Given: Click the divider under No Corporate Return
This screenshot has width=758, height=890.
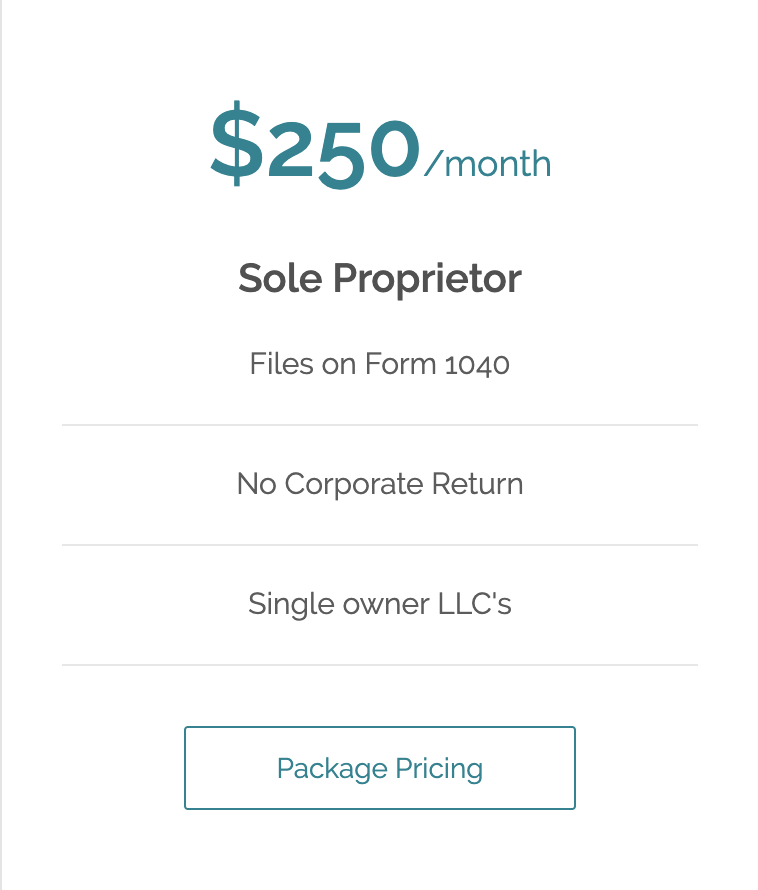Looking at the screenshot, I should [x=379, y=545].
